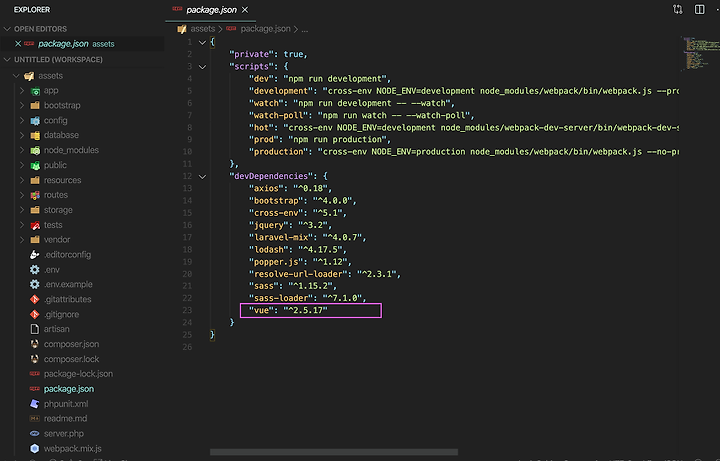Click the breadcrumb ellipsis segment
720x461 pixels.
point(304,29)
